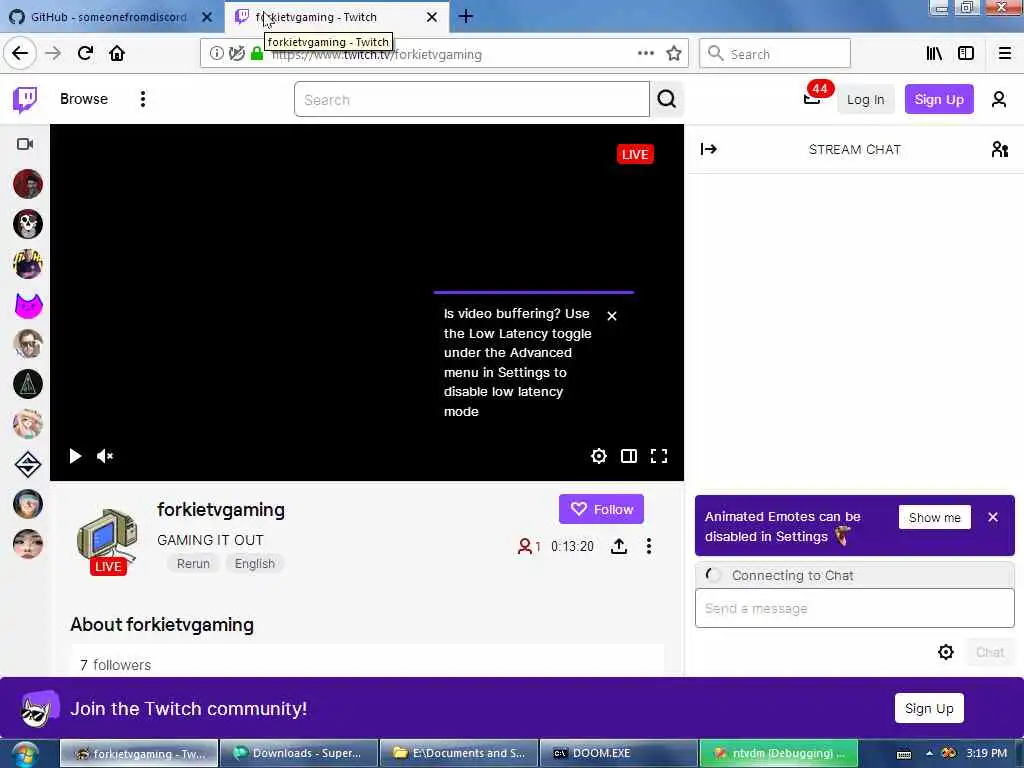The height and width of the screenshot is (768, 1024).
Task: Open the chat community users list icon
Action: coord(1000,150)
